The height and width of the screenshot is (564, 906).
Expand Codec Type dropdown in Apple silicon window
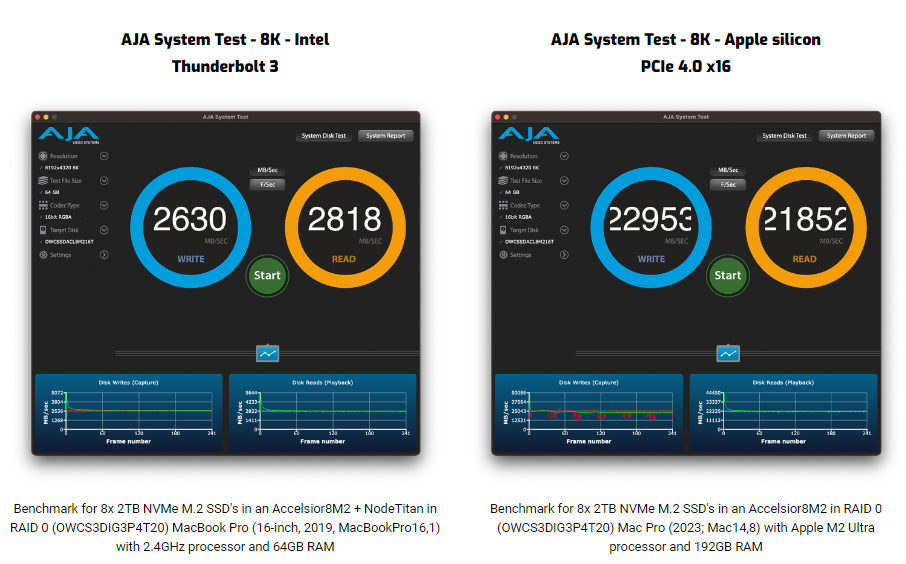pyautogui.click(x=565, y=205)
